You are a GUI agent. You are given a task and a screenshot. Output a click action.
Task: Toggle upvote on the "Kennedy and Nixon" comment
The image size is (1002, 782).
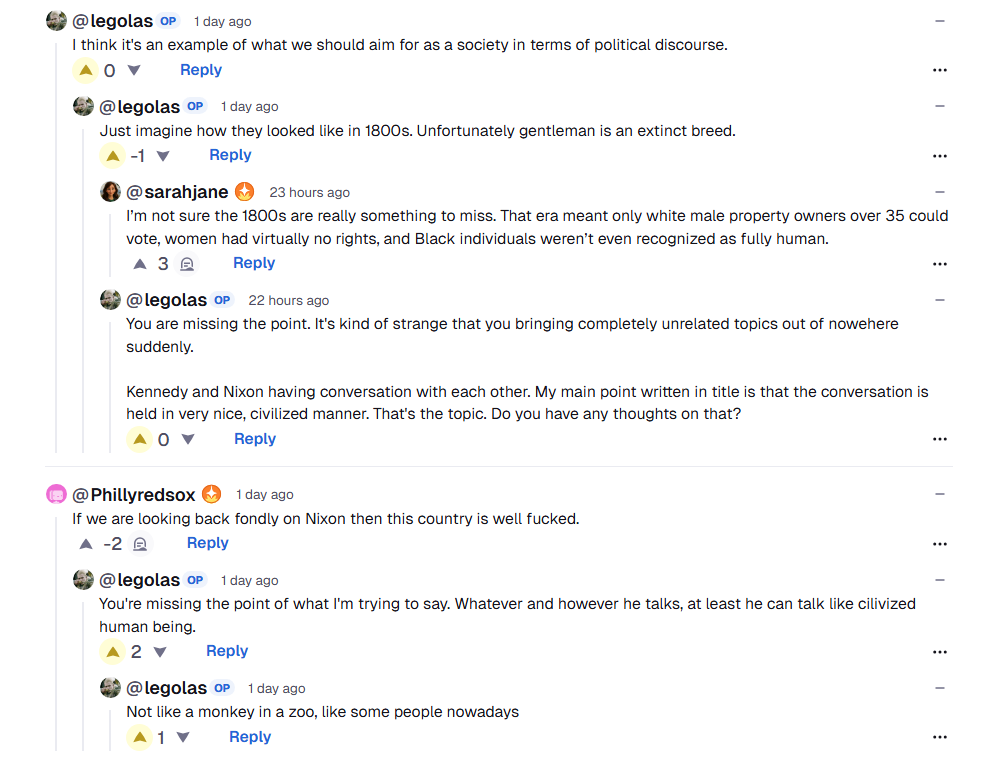click(140, 439)
